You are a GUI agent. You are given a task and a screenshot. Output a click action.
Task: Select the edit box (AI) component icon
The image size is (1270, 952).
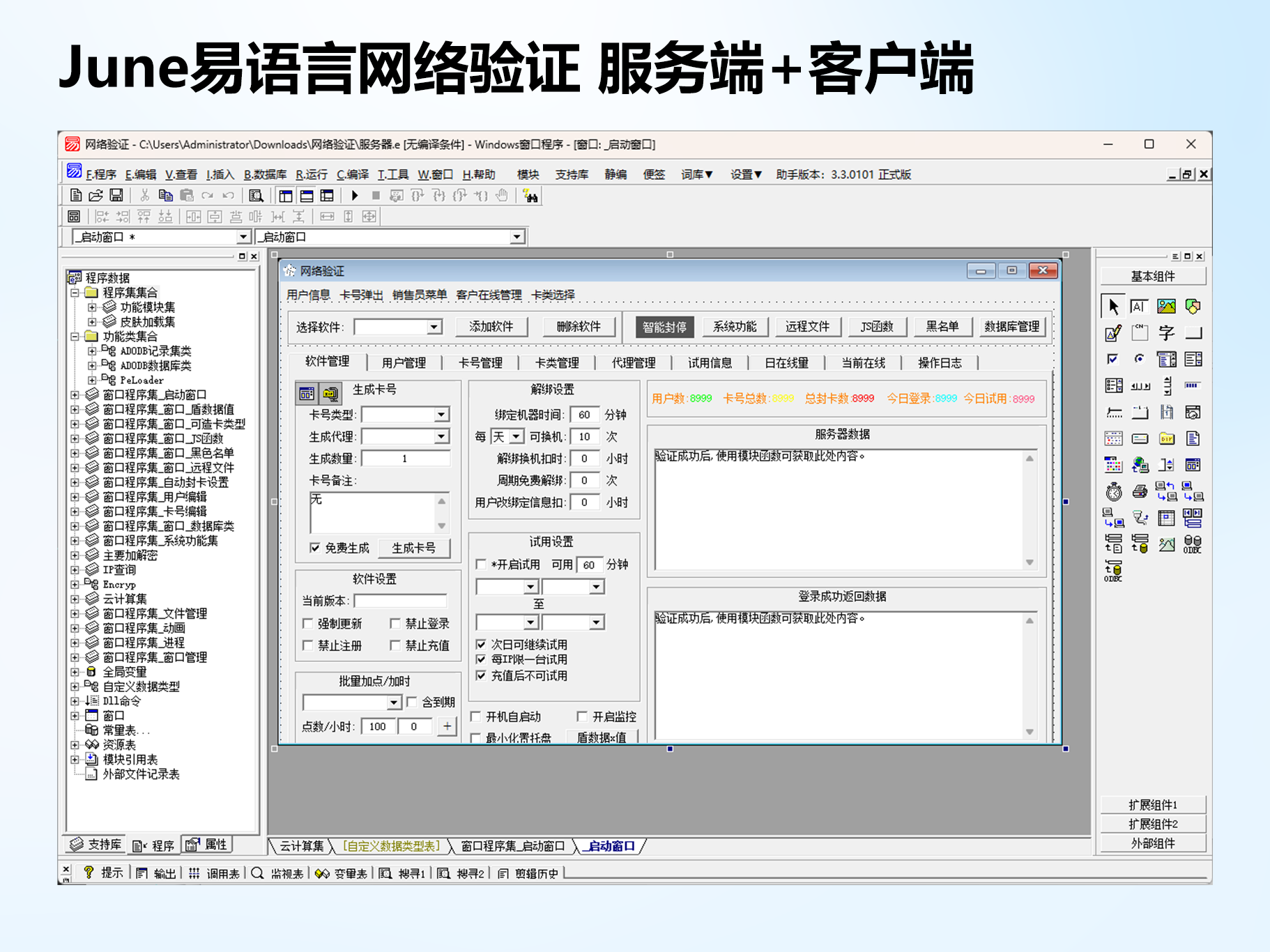pos(1139,307)
